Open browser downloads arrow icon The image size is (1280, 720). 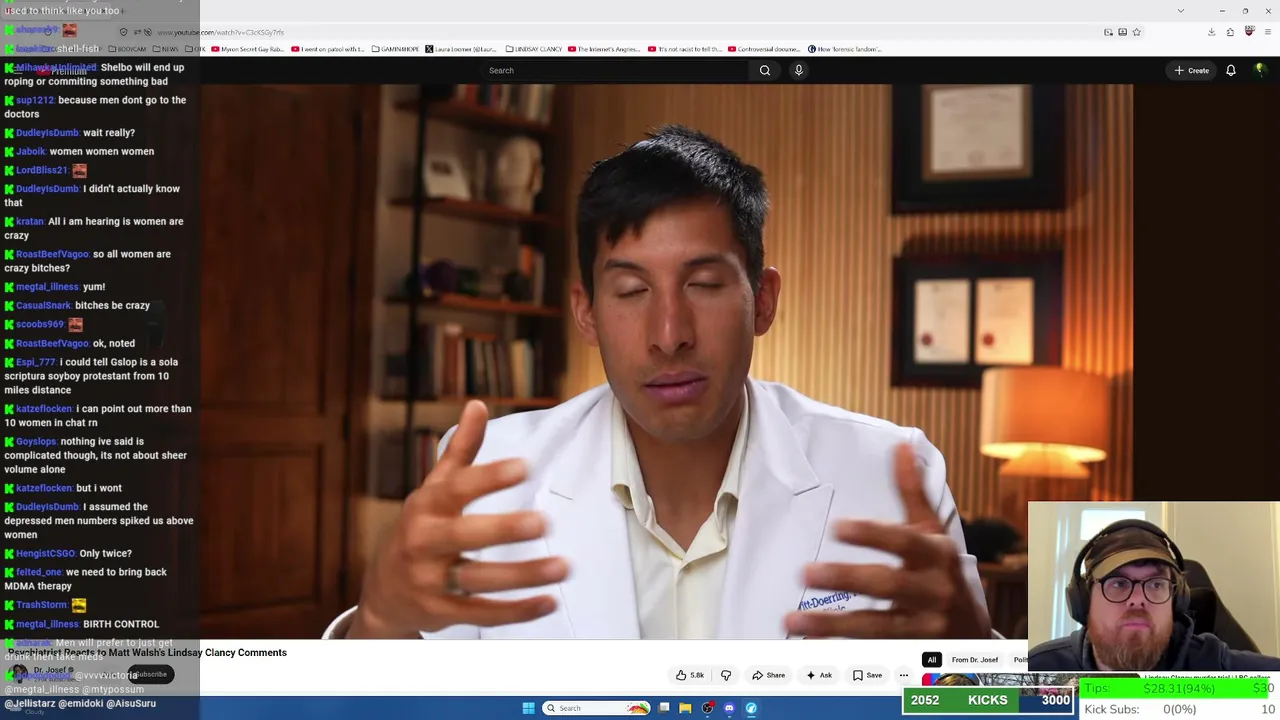tap(1211, 32)
